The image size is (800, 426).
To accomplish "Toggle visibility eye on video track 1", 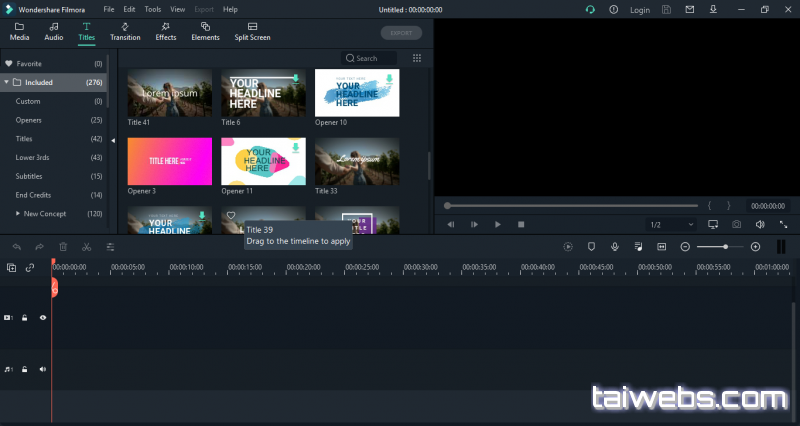I will 43,317.
